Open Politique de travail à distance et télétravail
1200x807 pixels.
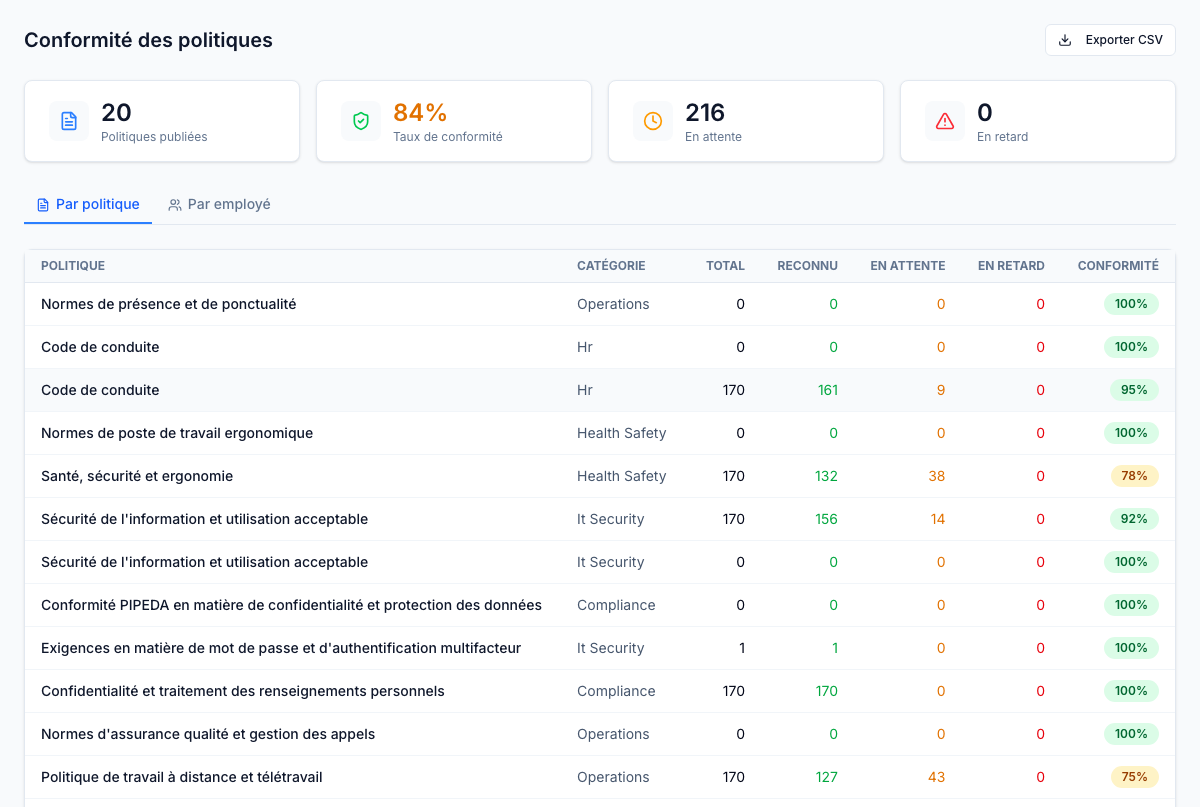pos(600,777)
